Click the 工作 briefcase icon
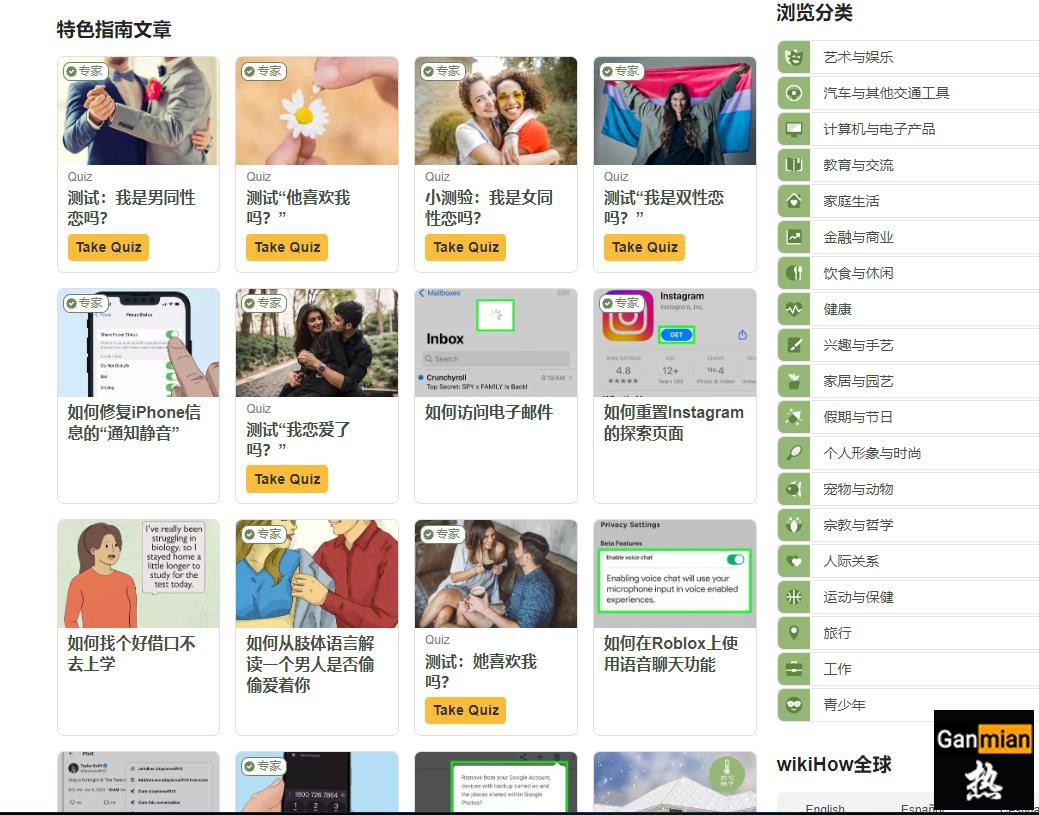The image size is (1039, 815). pos(794,669)
